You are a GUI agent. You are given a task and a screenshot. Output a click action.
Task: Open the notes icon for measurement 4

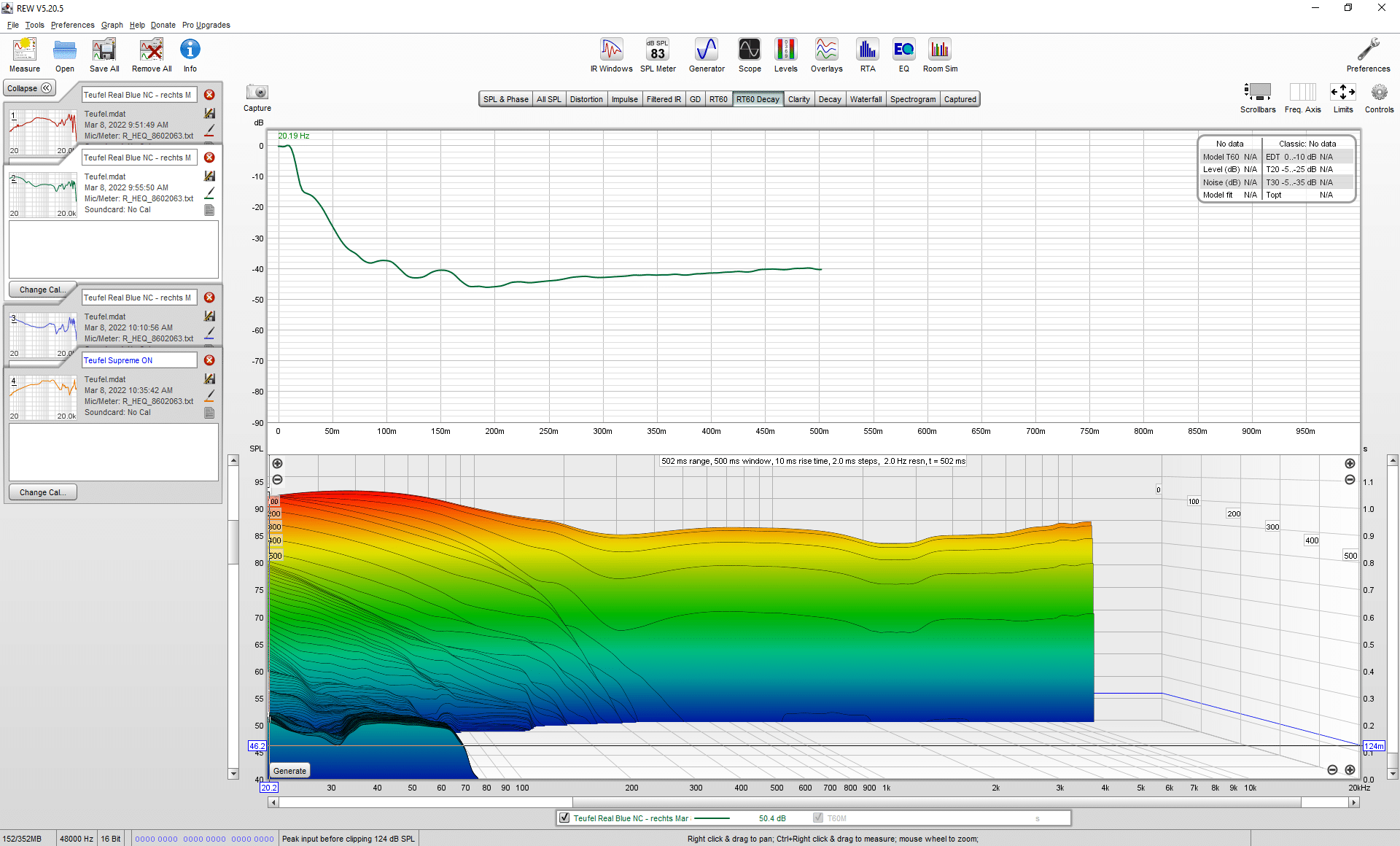tap(209, 413)
